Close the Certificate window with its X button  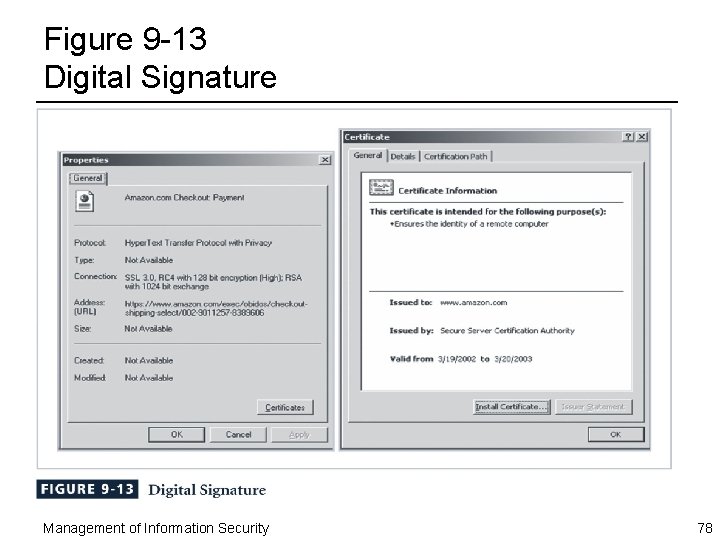pyautogui.click(x=642, y=136)
